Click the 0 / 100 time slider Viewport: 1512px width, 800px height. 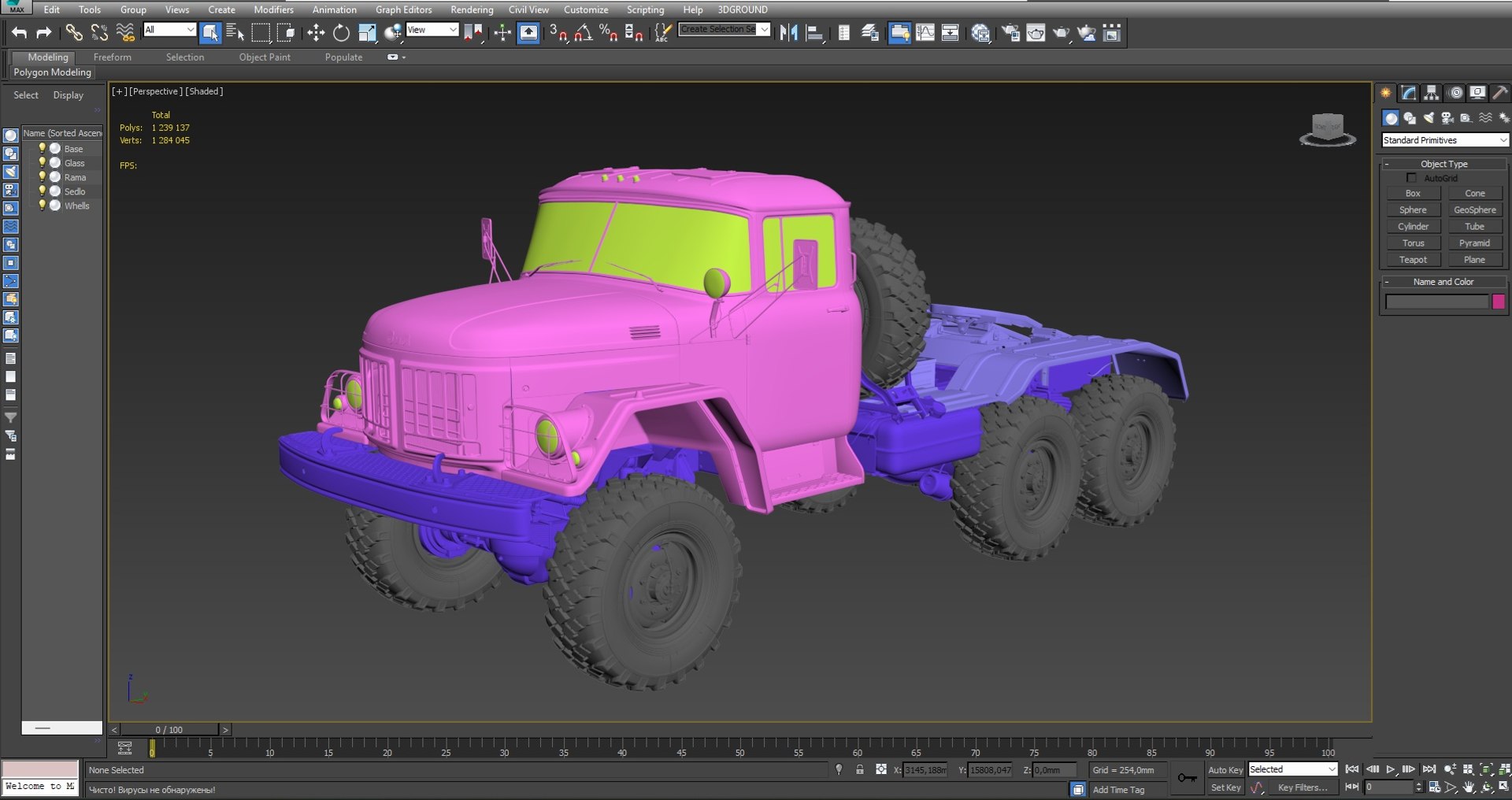169,730
